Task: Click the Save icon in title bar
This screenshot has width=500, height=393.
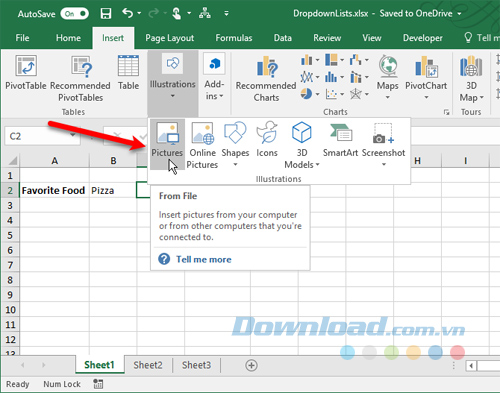Action: point(106,14)
